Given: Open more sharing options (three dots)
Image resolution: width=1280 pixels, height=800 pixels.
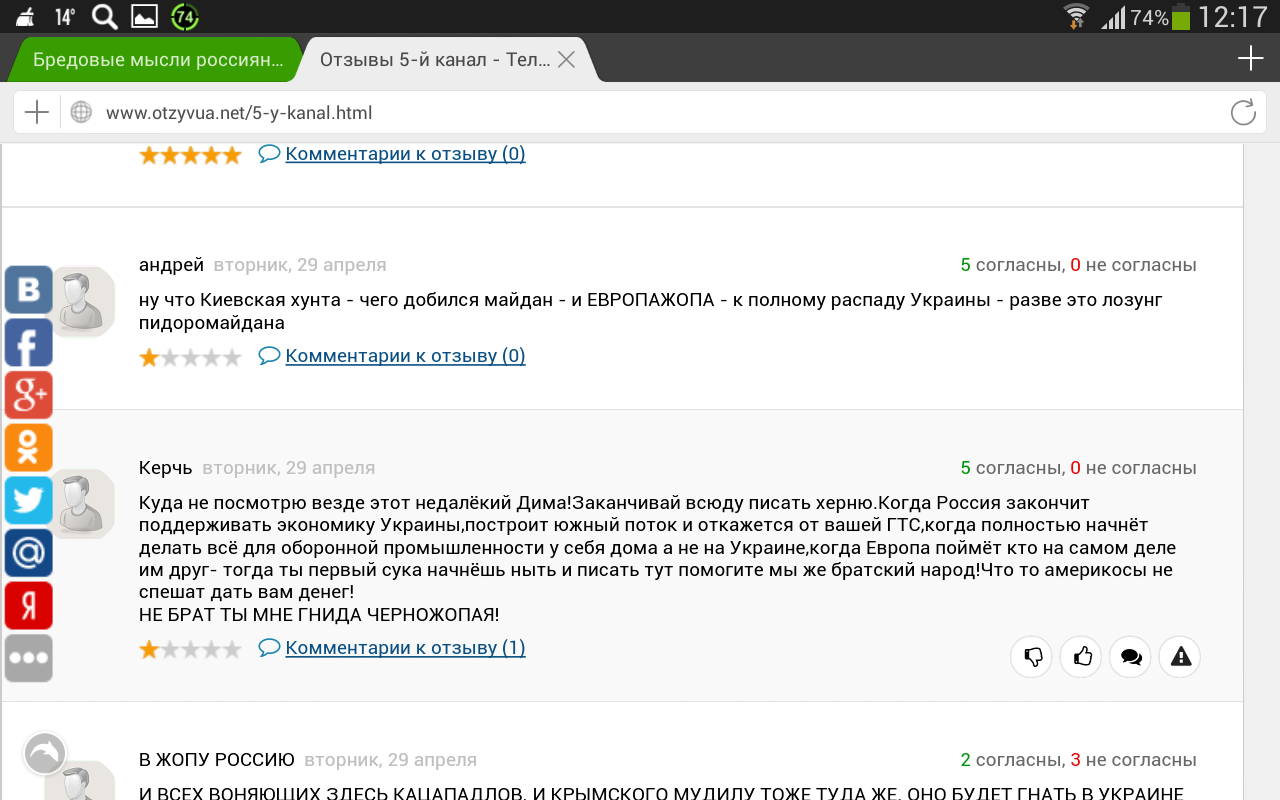Looking at the screenshot, I should click(x=28, y=658).
